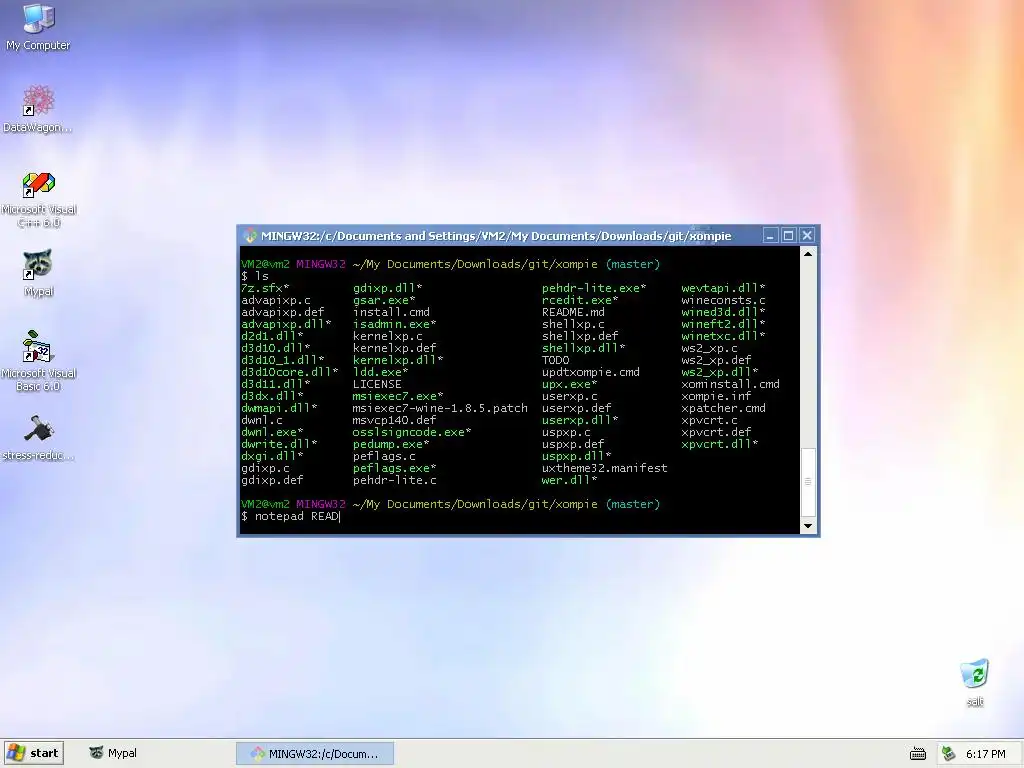Click on wined3d.dll* in the listing
The width and height of the screenshot is (1024, 768).
723,312
